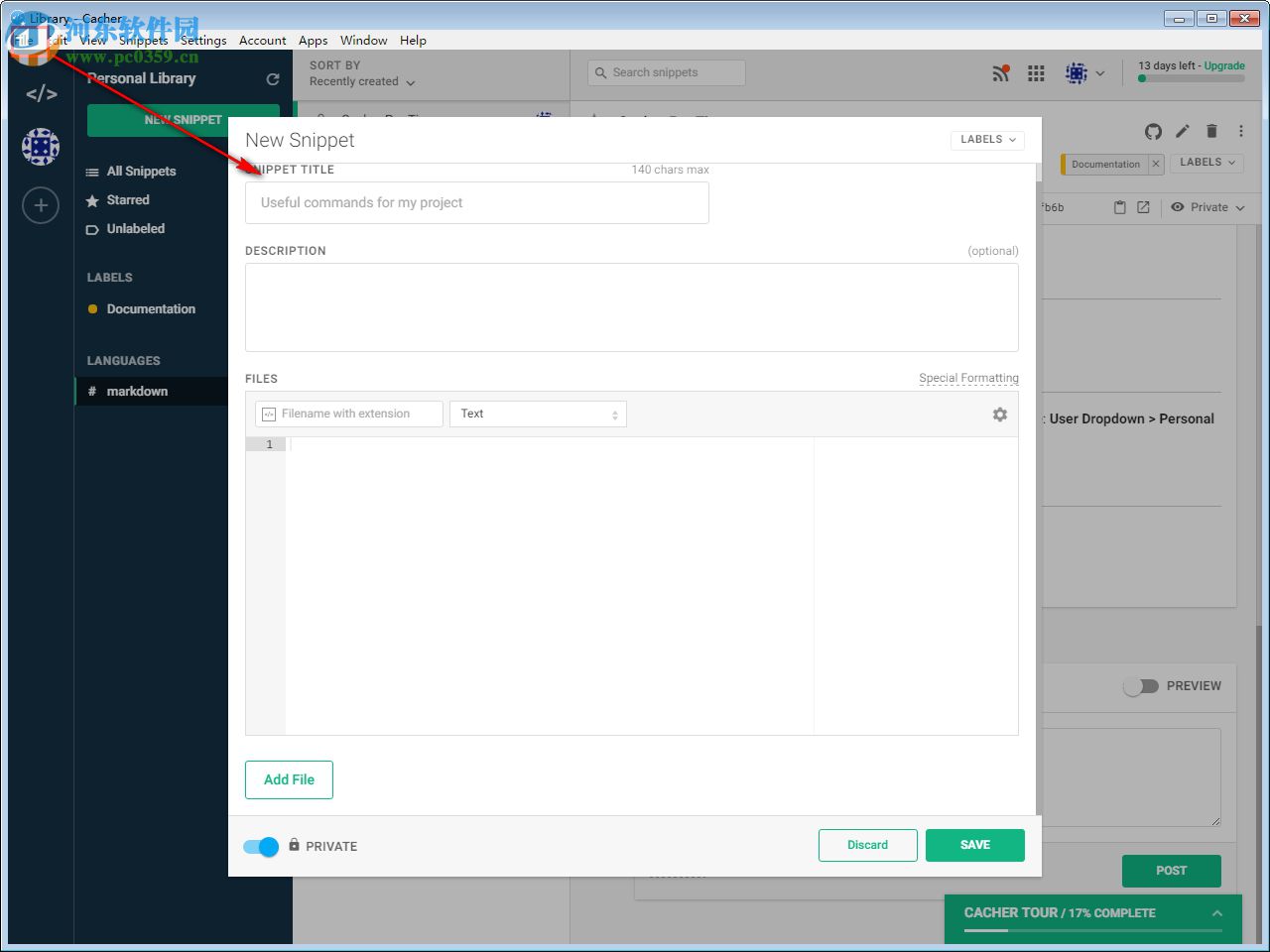Open the Settings menu
Image resolution: width=1270 pixels, height=952 pixels.
pos(203,41)
